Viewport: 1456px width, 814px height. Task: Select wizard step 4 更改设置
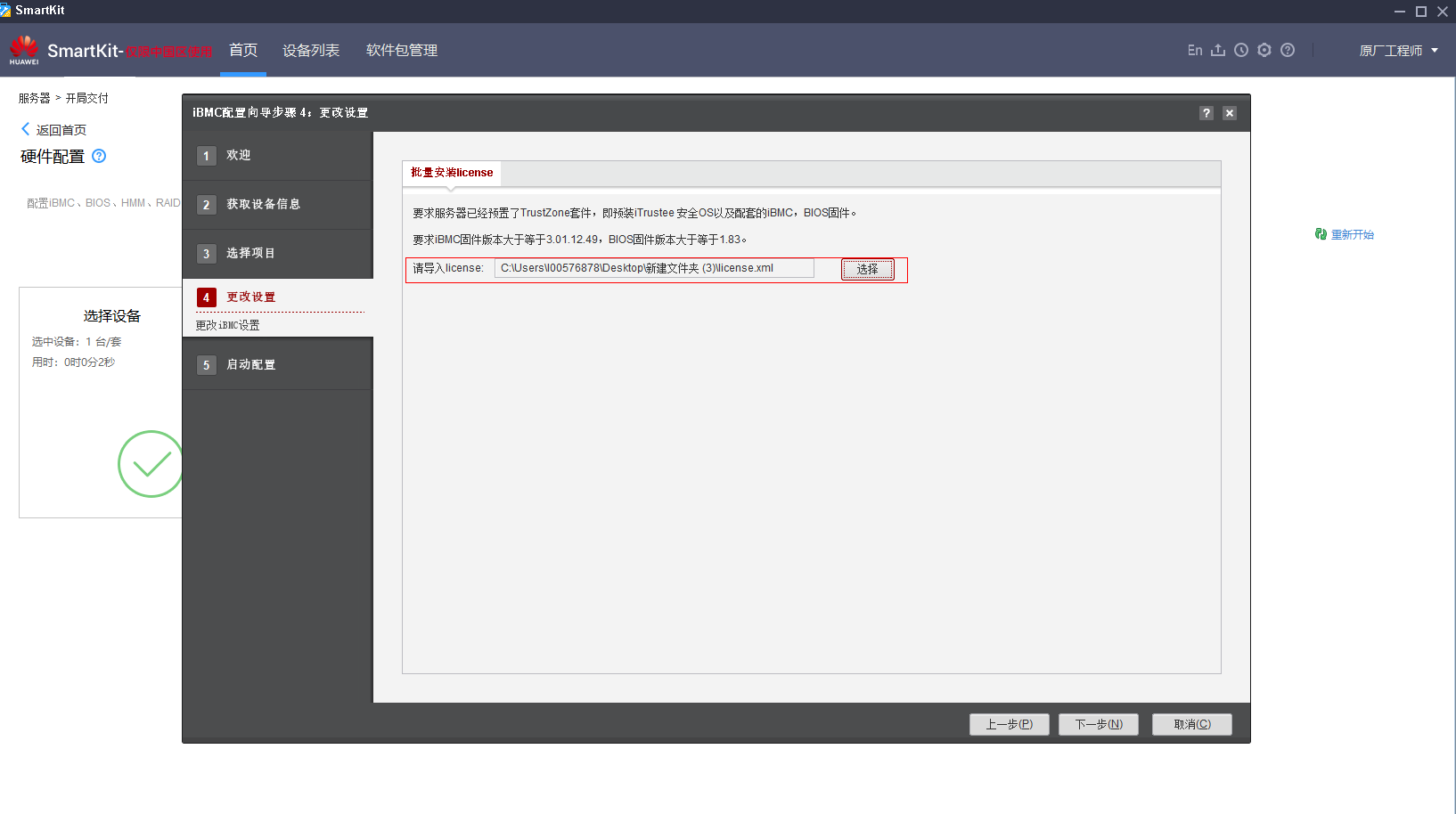coord(278,297)
